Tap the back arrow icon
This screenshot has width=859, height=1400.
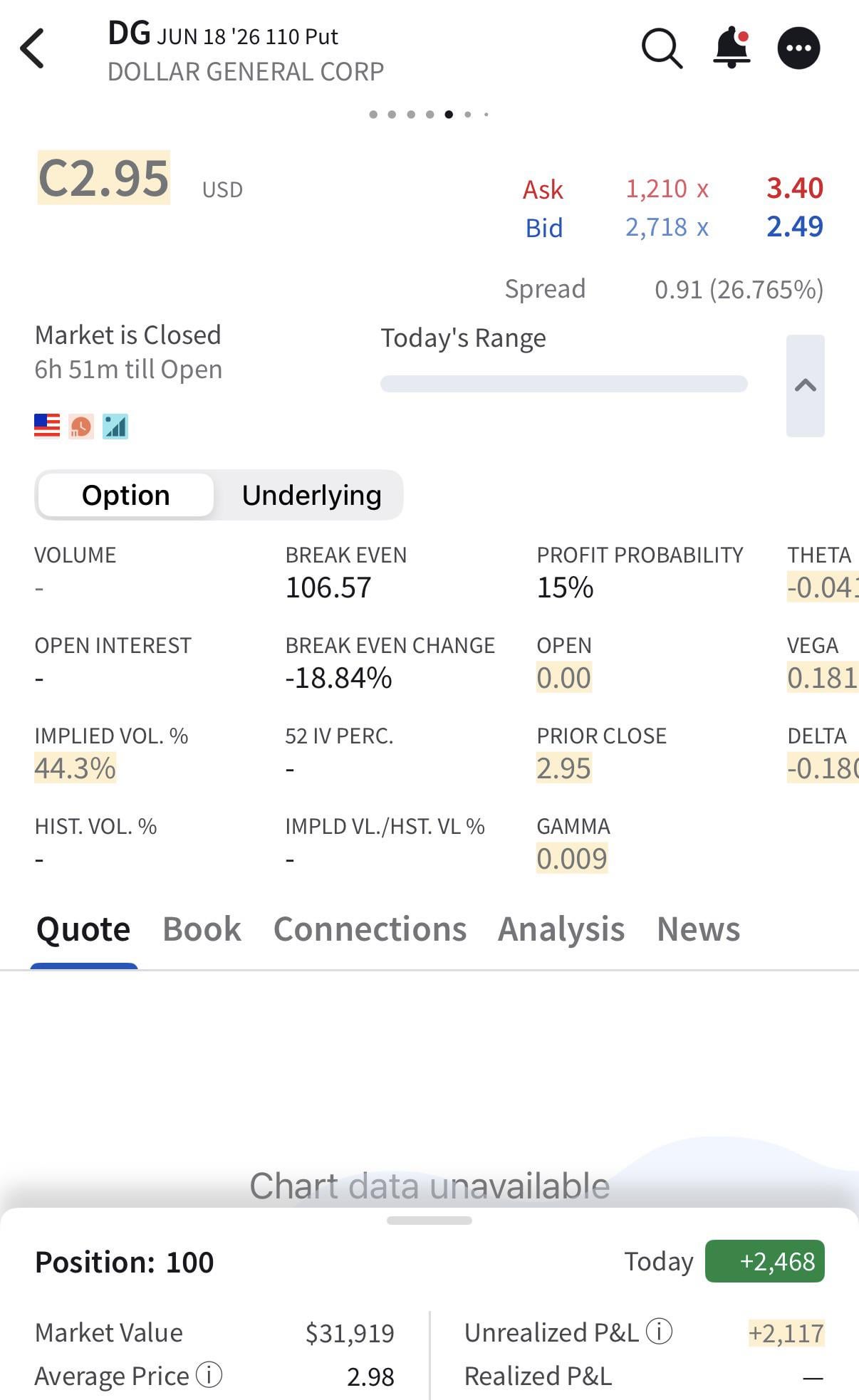33,49
